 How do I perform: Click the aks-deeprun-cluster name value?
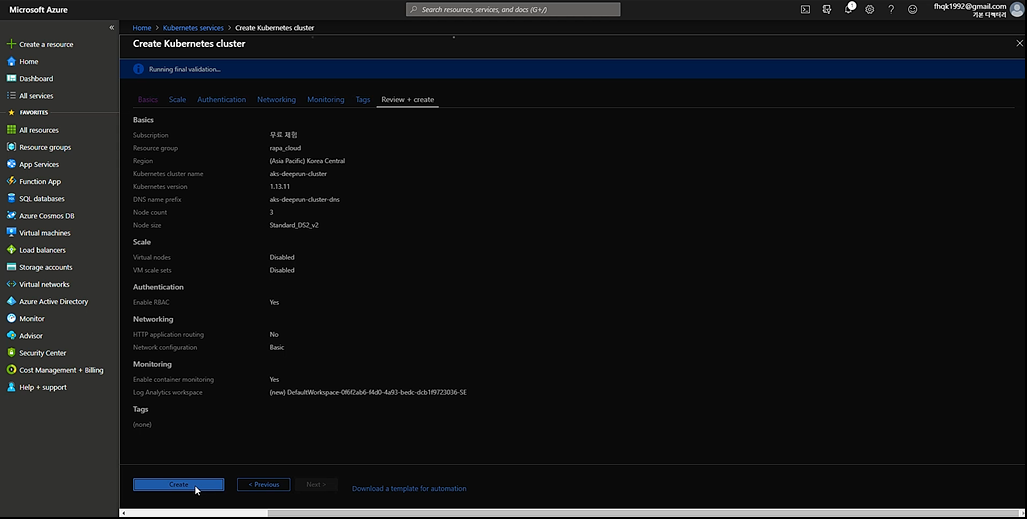coord(298,174)
